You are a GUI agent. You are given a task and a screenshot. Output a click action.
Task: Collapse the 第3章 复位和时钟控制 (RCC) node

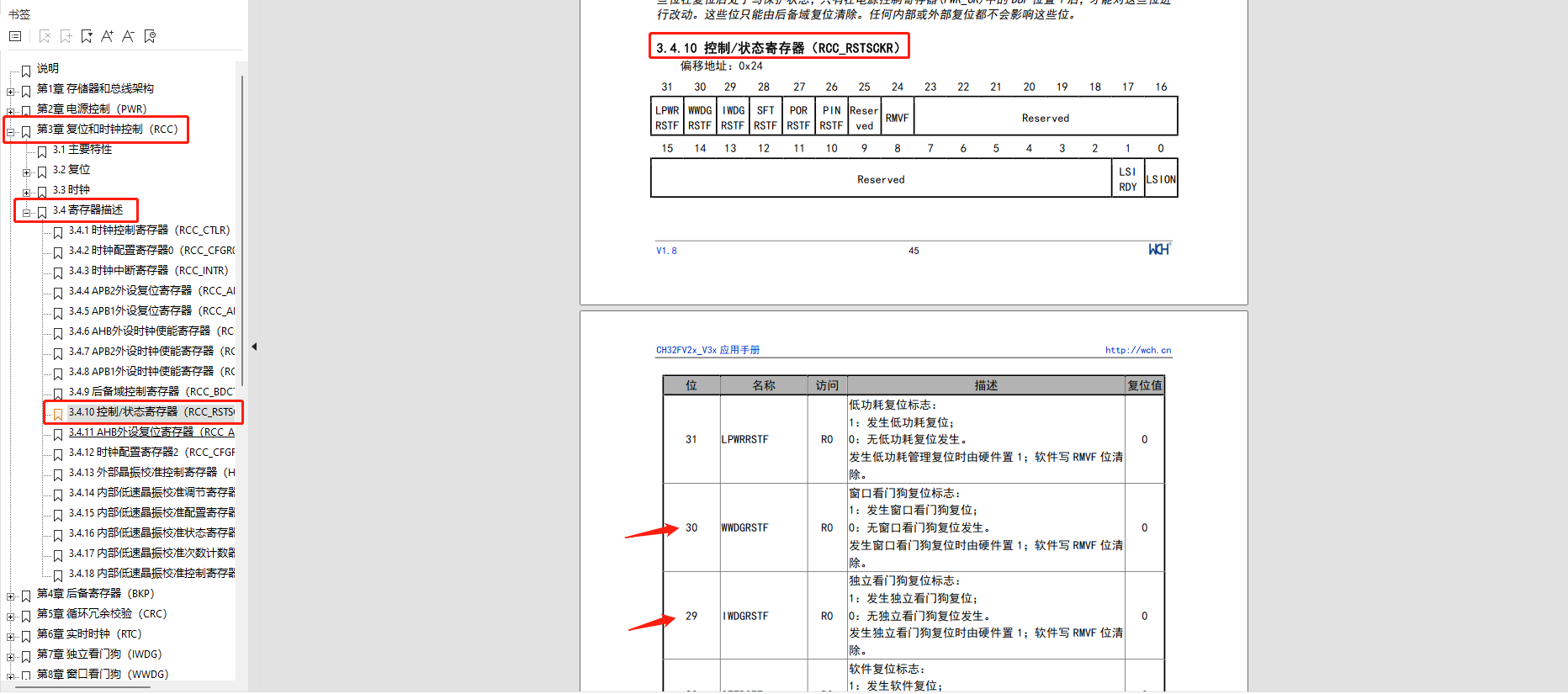tap(10, 132)
